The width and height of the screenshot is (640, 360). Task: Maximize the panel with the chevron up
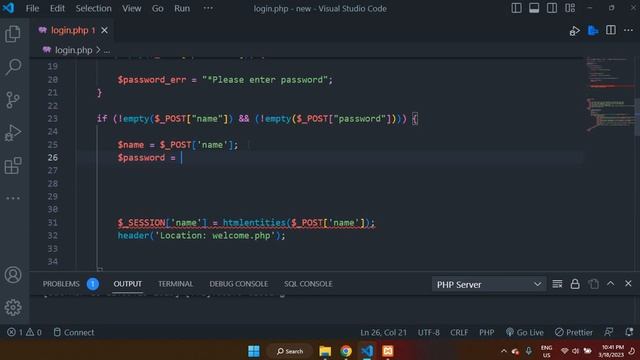[x=611, y=284]
